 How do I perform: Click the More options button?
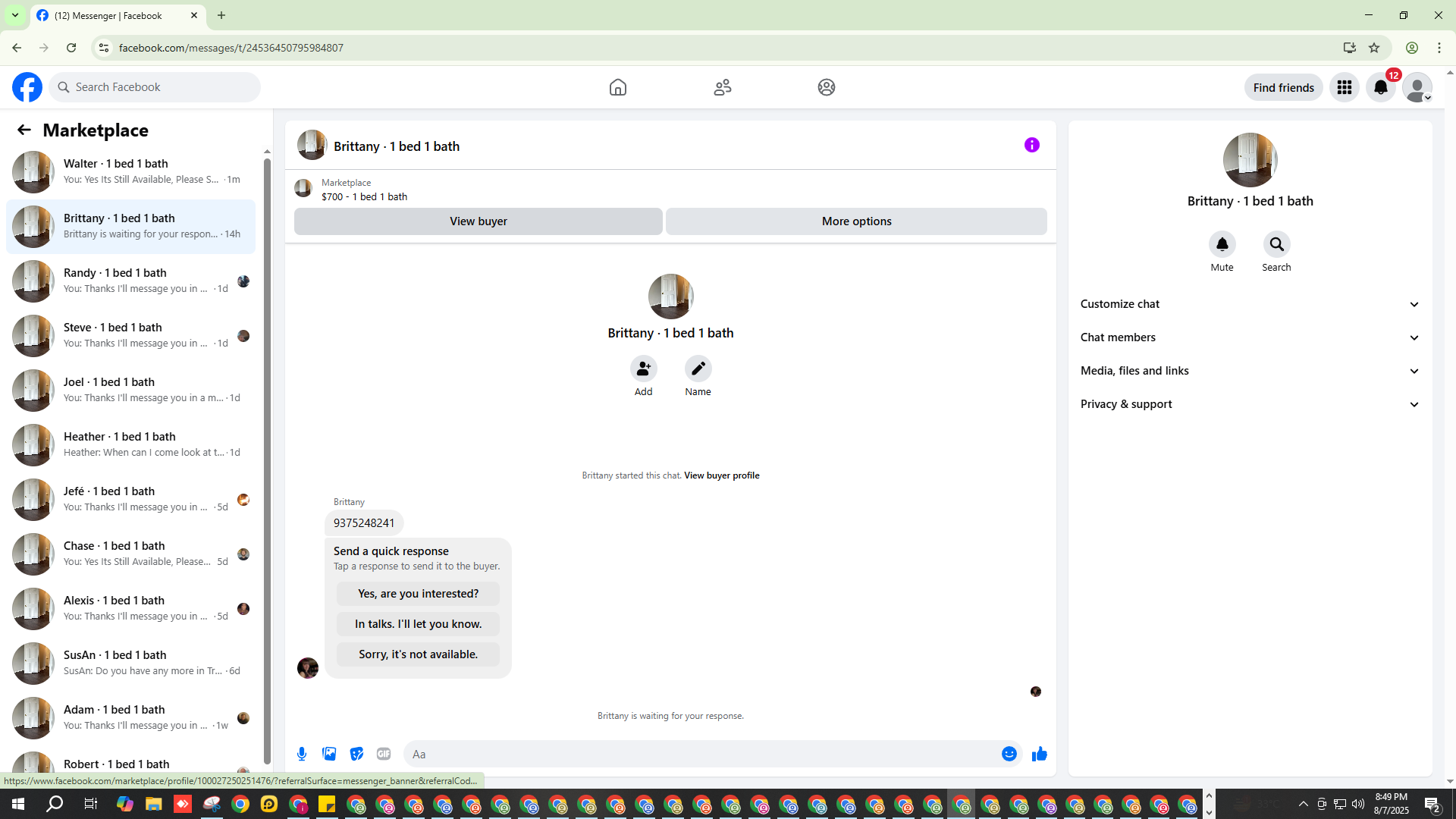(857, 221)
